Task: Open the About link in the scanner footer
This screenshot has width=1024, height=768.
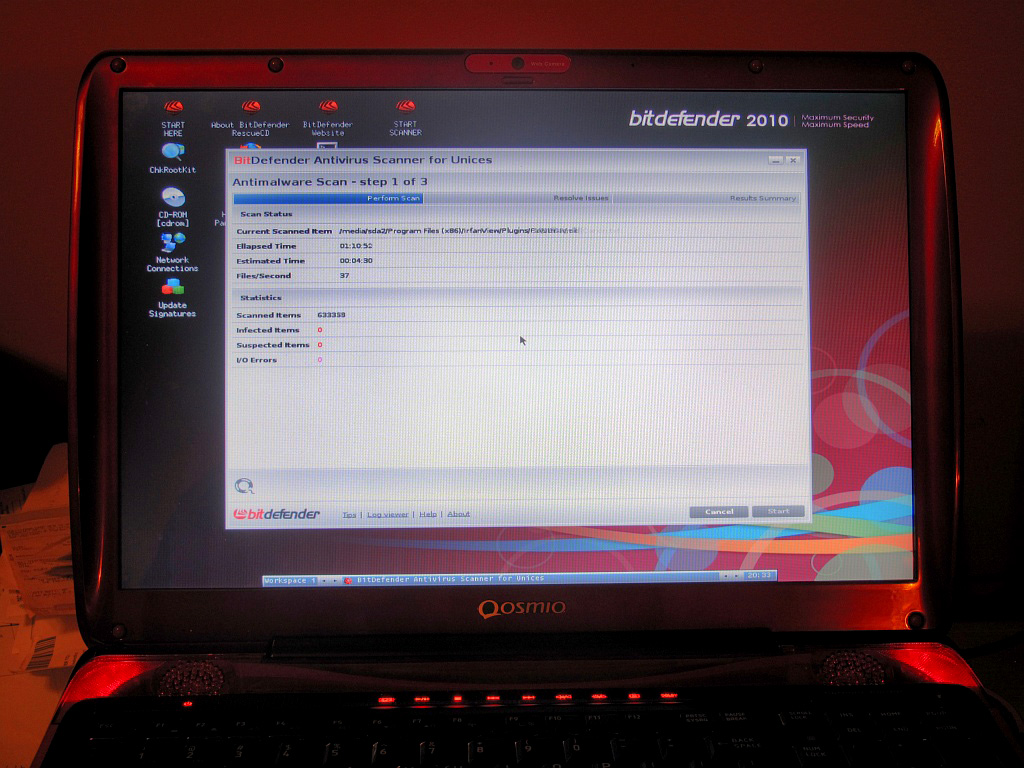Action: point(458,514)
